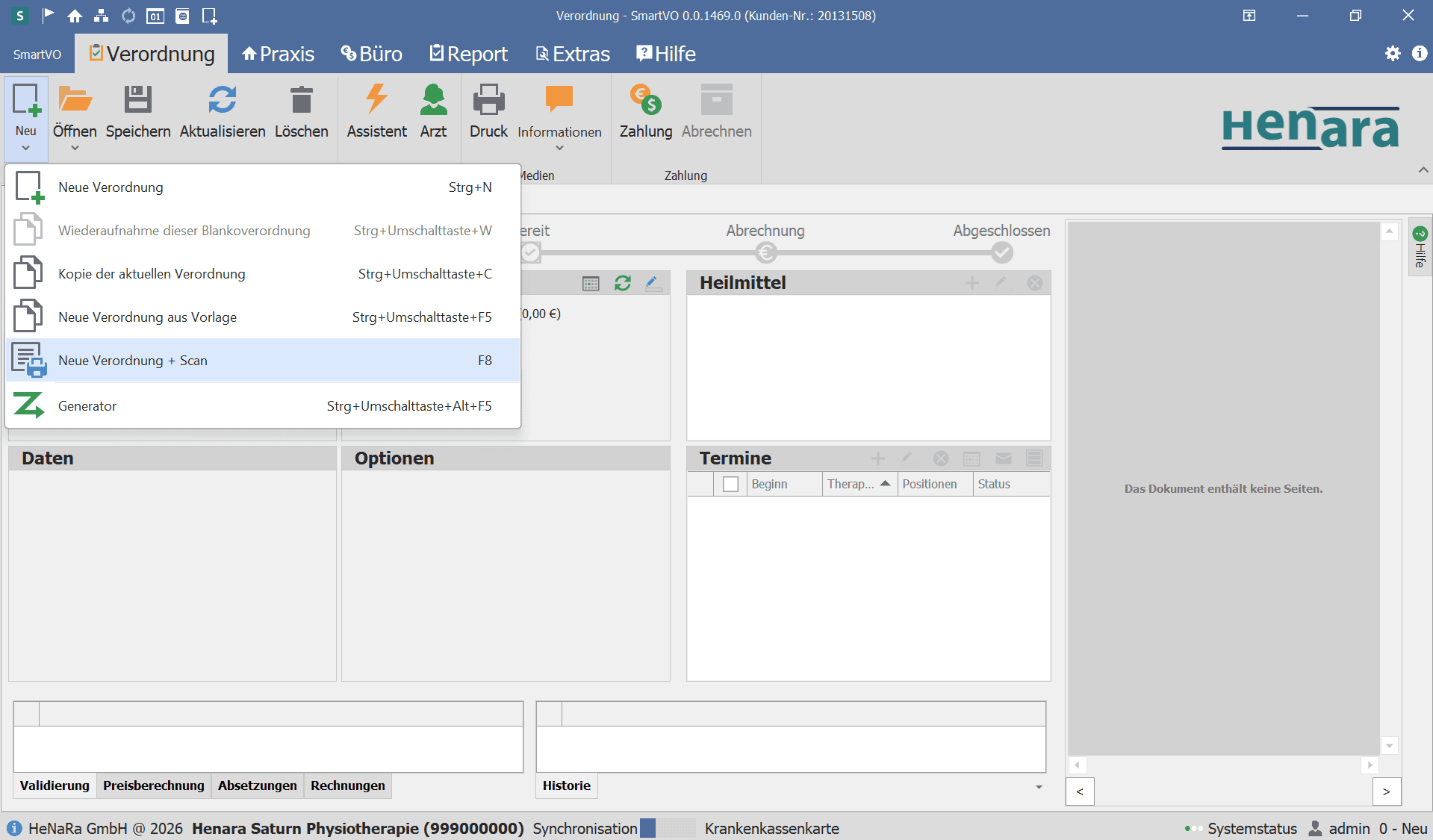
Task: Select Kopie der aktuellen Verordnung
Action: [263, 274]
